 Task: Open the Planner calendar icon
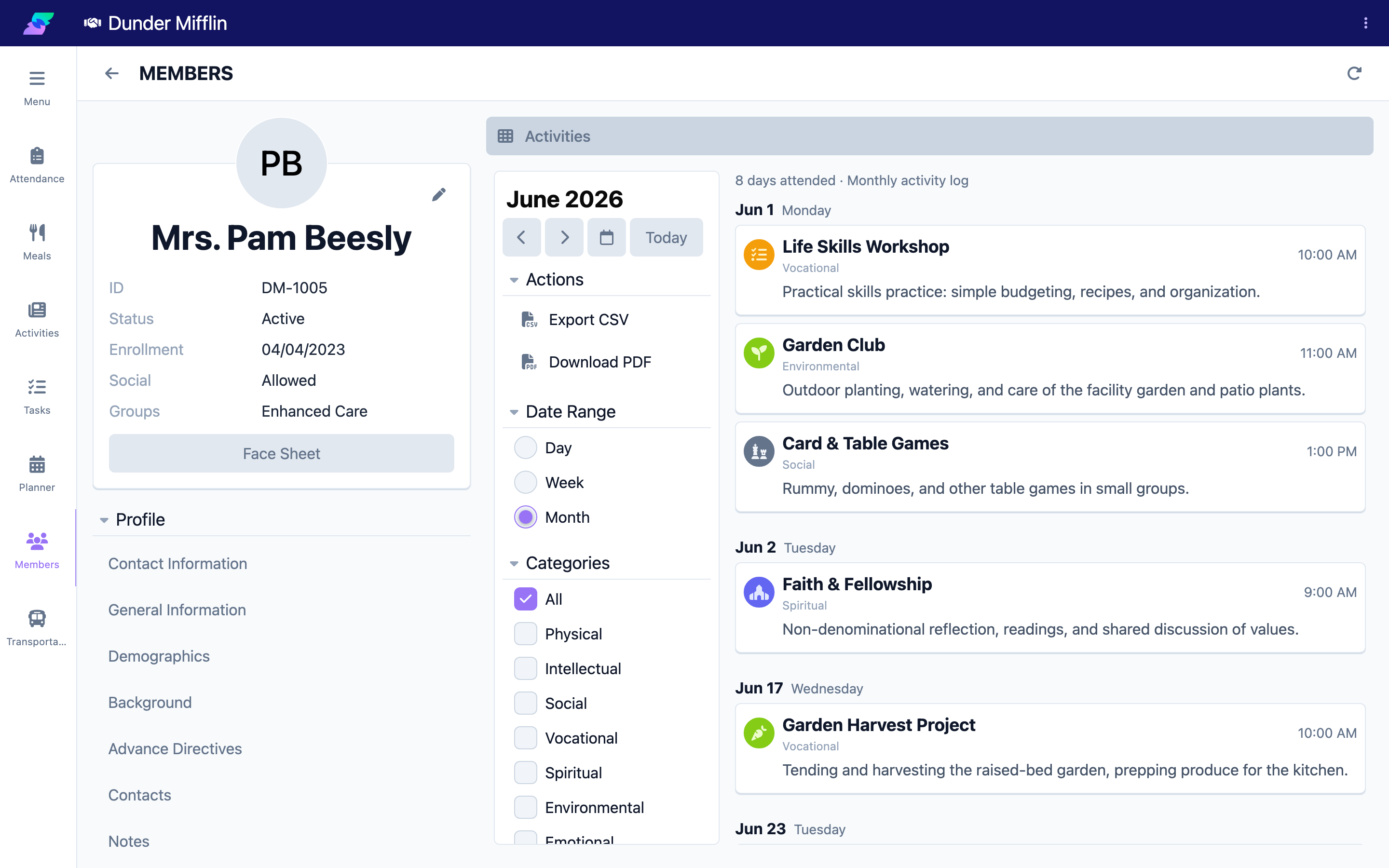click(x=37, y=464)
